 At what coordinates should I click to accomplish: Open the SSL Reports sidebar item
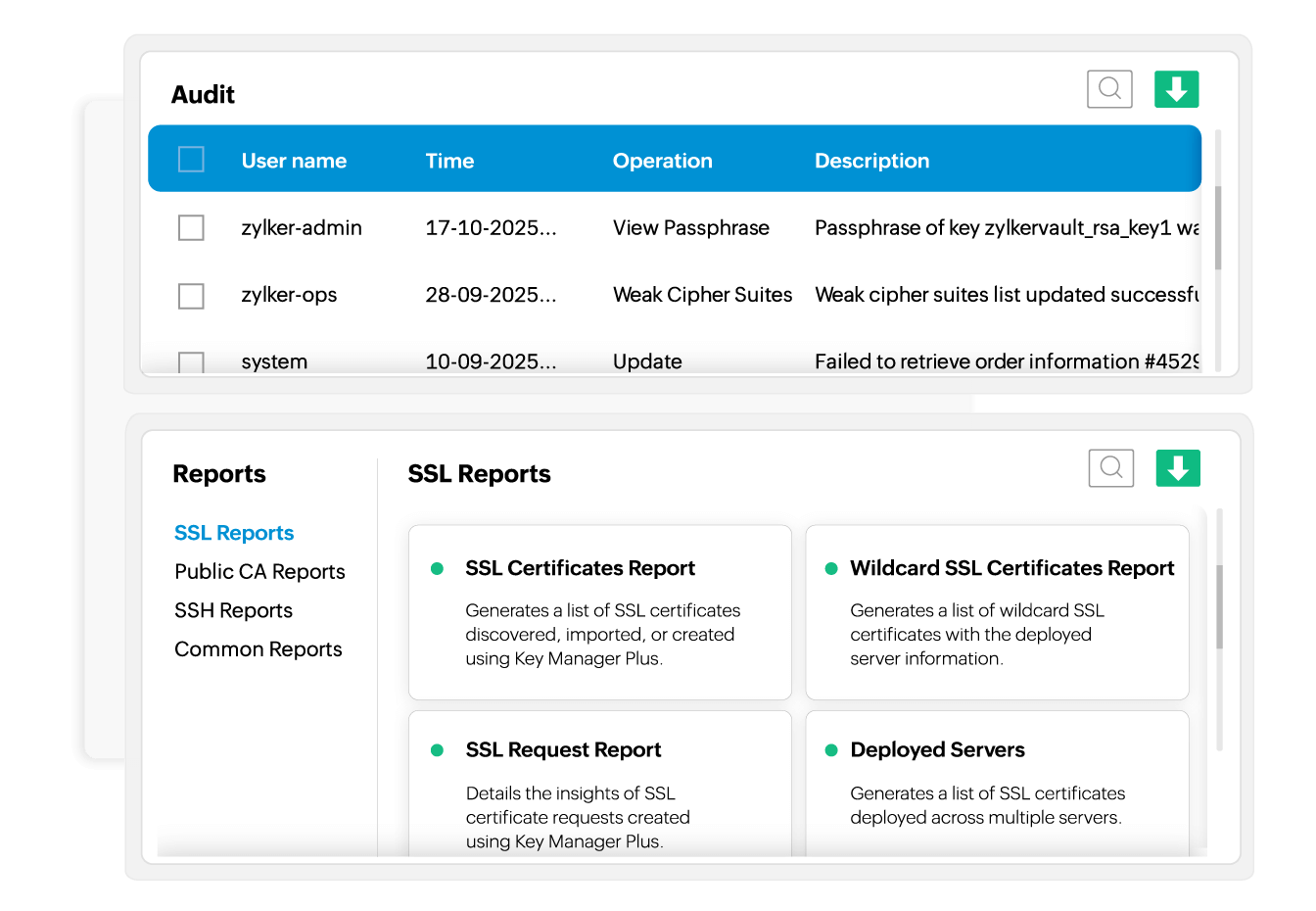[234, 533]
